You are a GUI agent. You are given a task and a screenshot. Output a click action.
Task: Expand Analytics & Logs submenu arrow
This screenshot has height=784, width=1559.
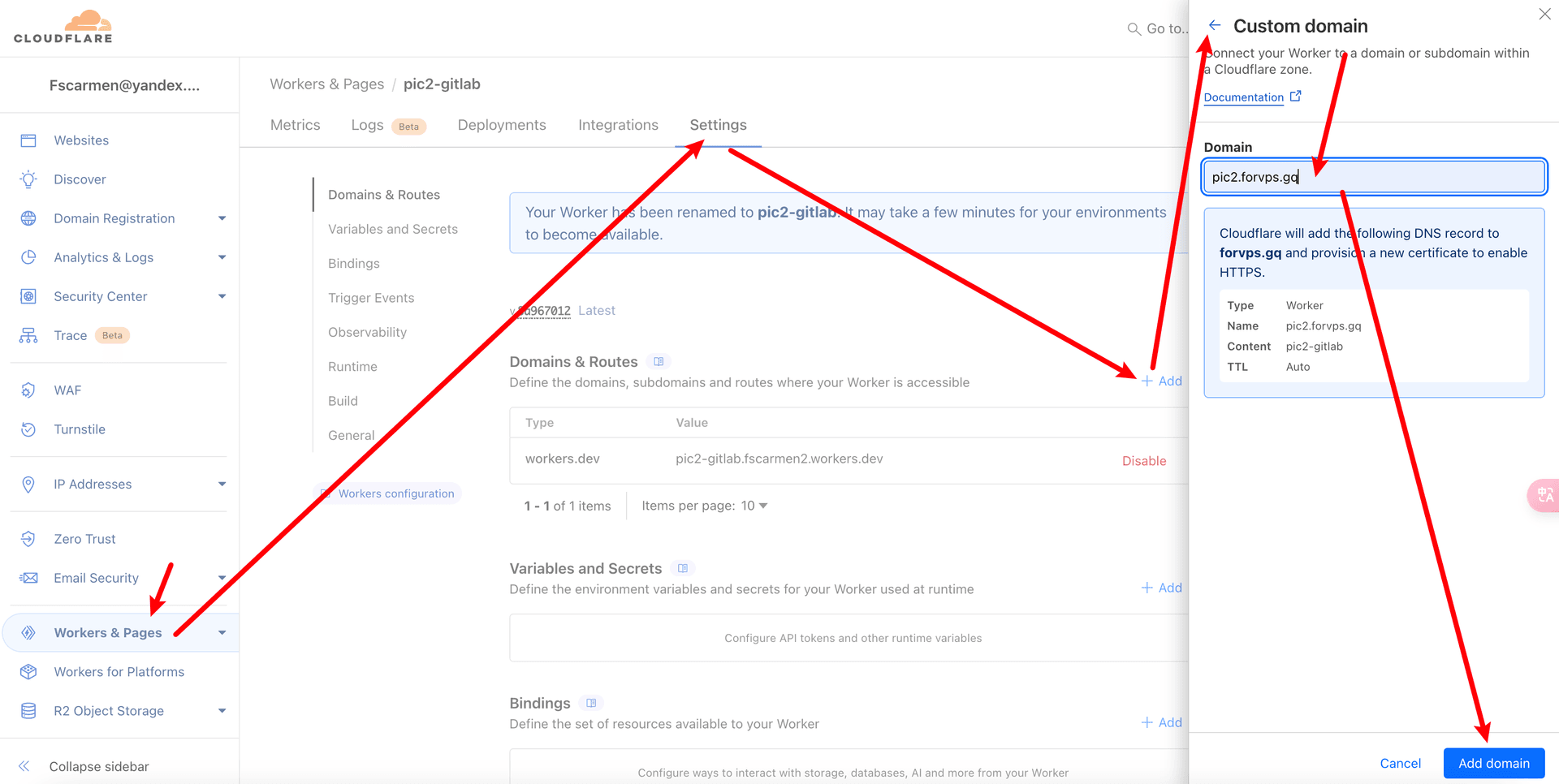coord(222,257)
